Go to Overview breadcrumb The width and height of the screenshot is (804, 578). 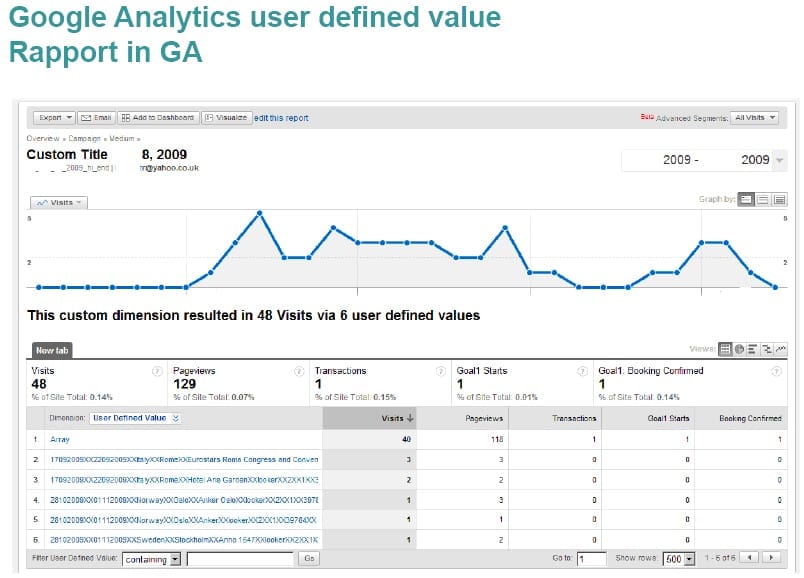tap(43, 138)
